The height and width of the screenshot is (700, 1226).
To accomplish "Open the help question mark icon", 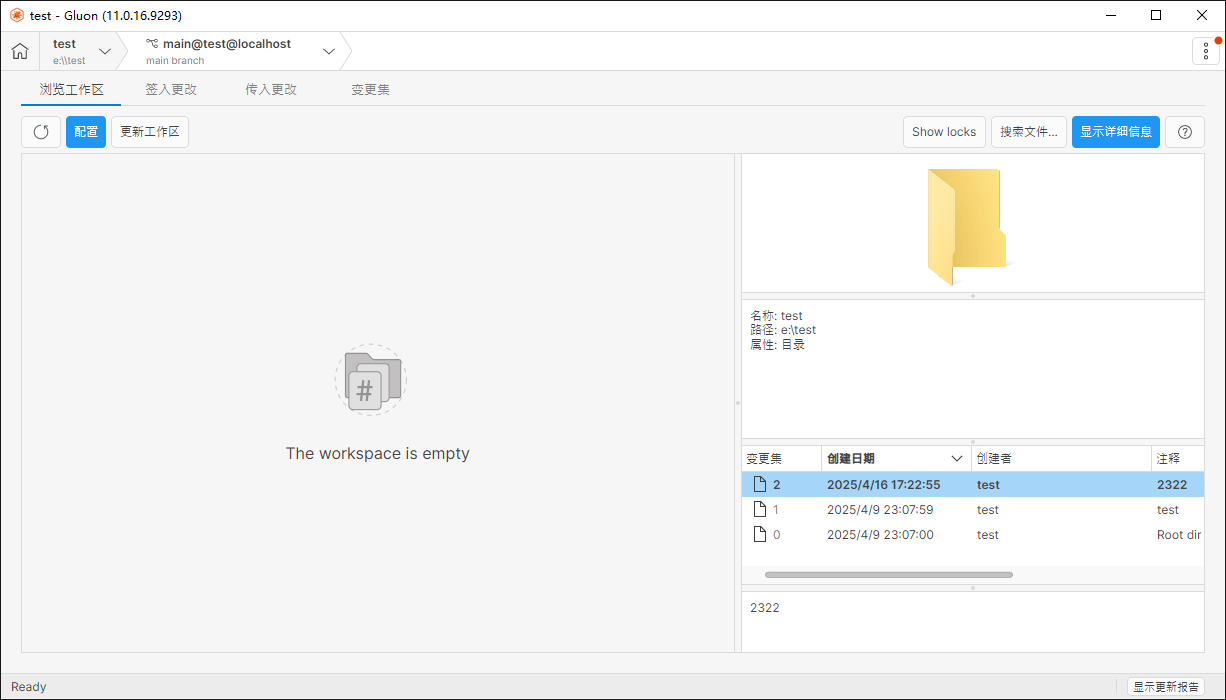I will [x=1184, y=132].
